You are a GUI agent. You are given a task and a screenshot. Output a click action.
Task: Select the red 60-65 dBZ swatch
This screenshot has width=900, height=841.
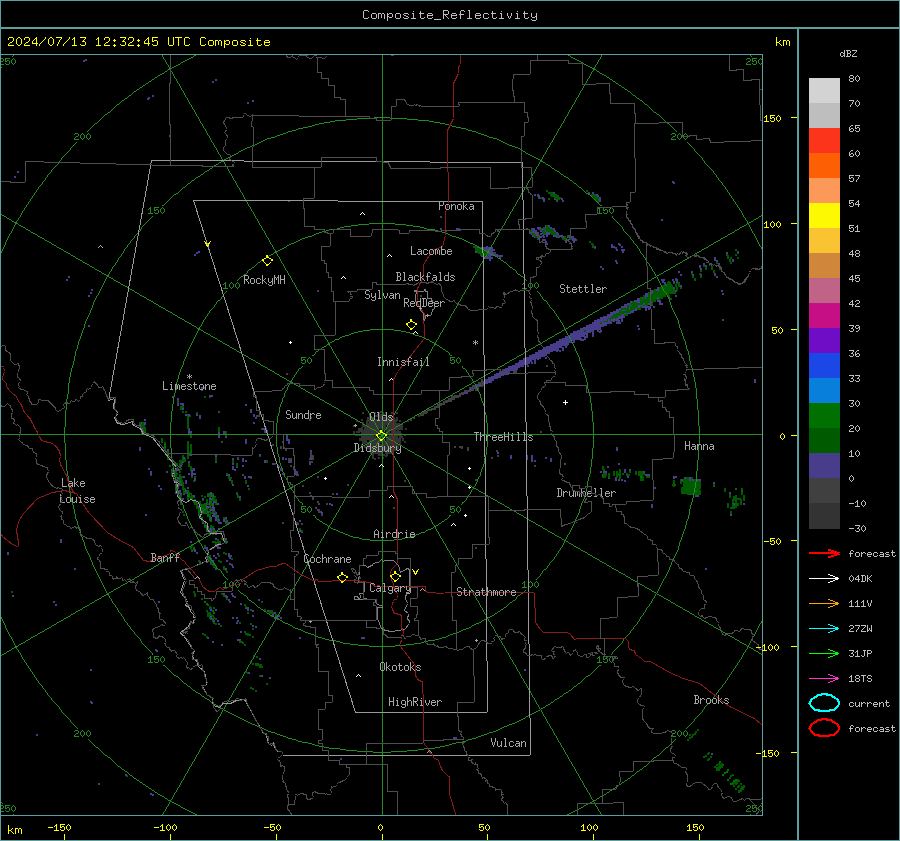click(x=824, y=141)
